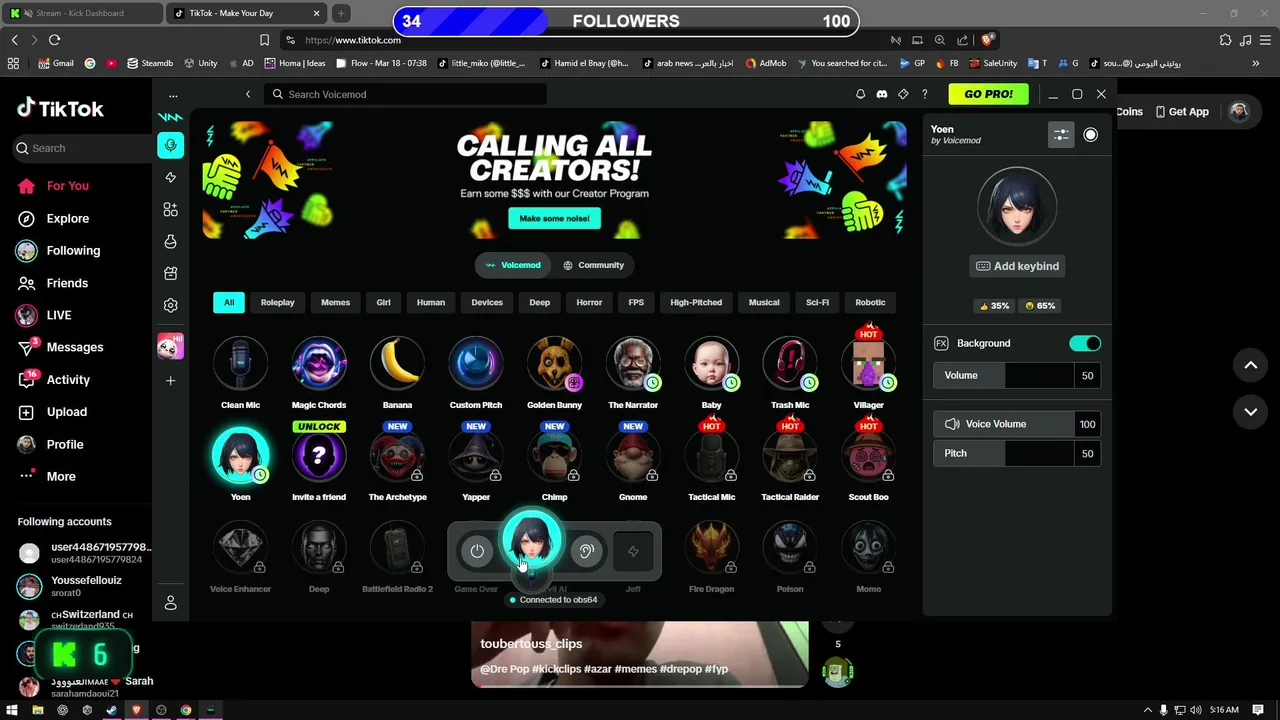This screenshot has height=720, width=1280.
Task: Click the power button in the voice control bar
Action: pyautogui.click(x=477, y=551)
